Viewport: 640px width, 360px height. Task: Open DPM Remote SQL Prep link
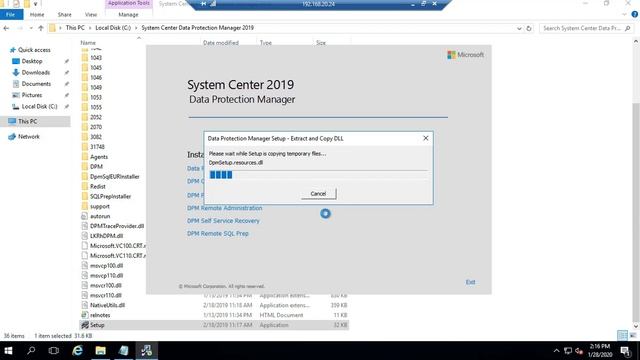pos(218,233)
